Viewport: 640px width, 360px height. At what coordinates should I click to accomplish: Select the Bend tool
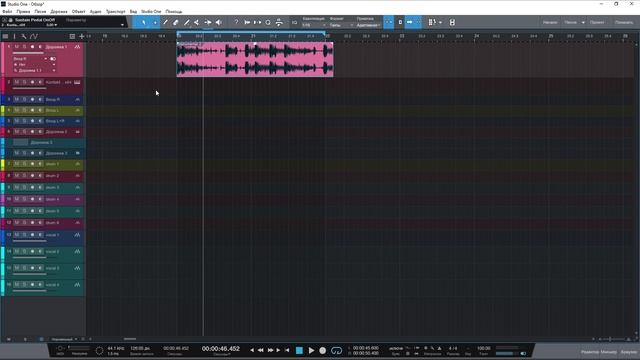click(208, 22)
